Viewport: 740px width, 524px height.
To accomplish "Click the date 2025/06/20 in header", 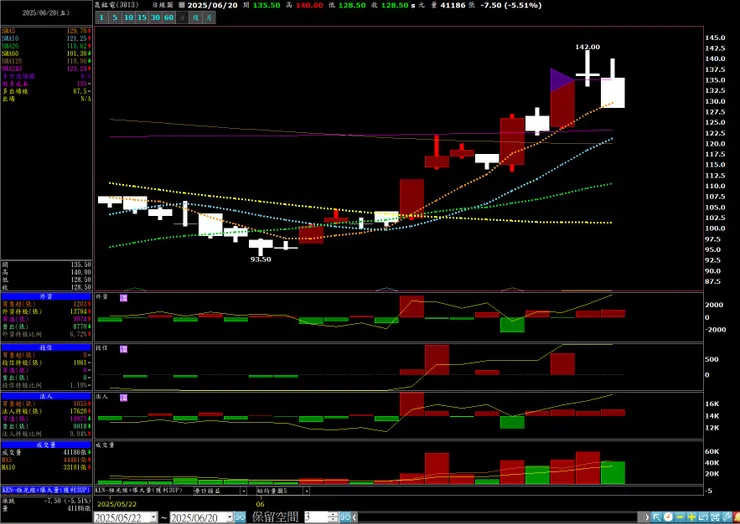I will point(212,5).
